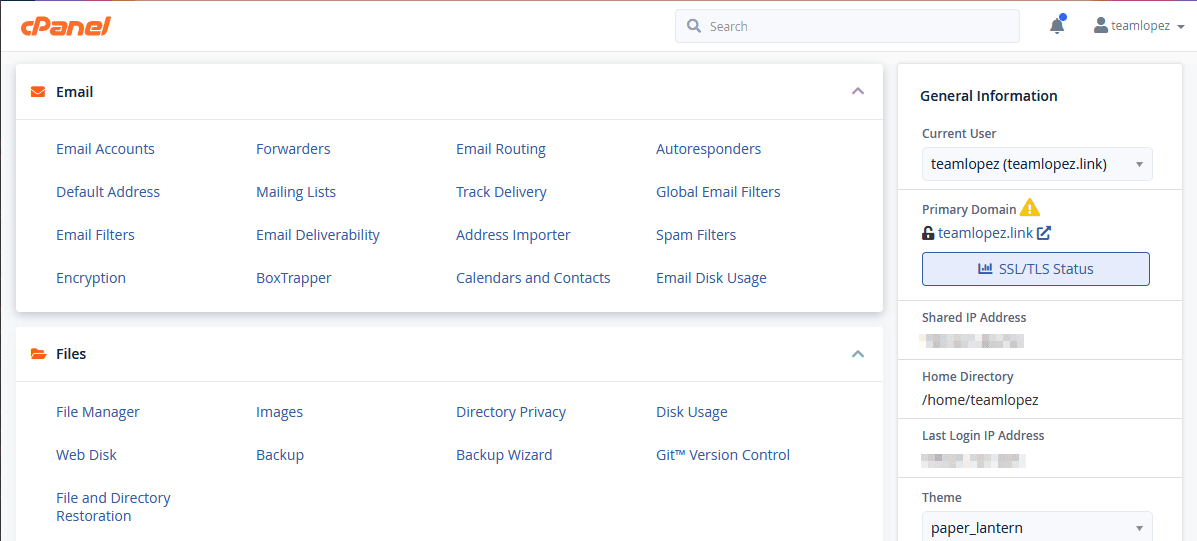This screenshot has width=1197, height=541.
Task: Open Email Deliverability
Action: click(318, 234)
